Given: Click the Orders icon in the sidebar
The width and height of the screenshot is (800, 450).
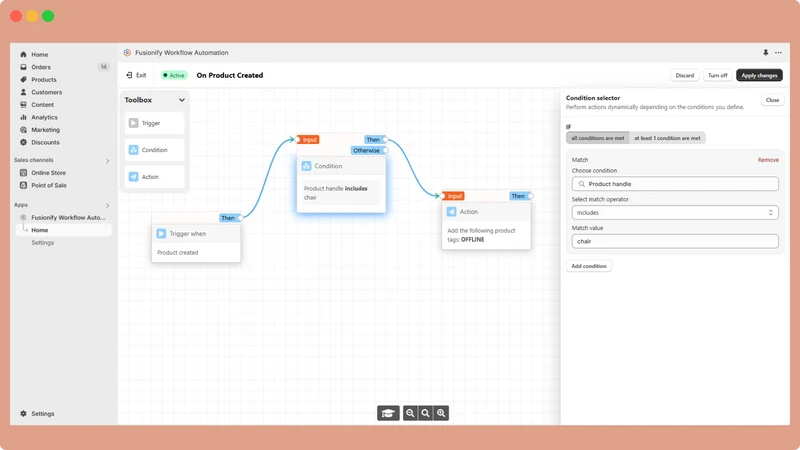Looking at the screenshot, I should tap(23, 67).
